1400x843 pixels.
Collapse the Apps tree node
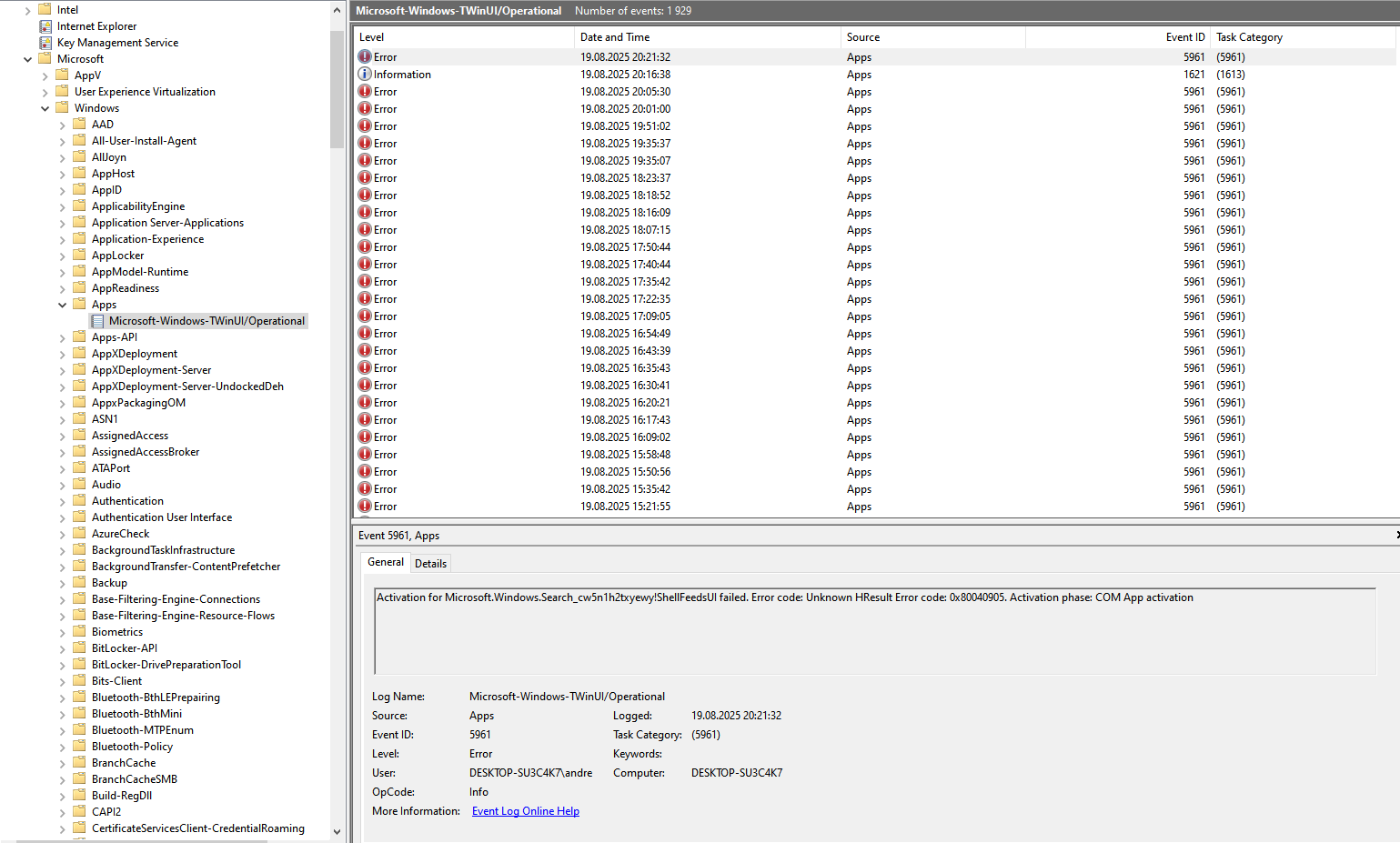coord(63,305)
